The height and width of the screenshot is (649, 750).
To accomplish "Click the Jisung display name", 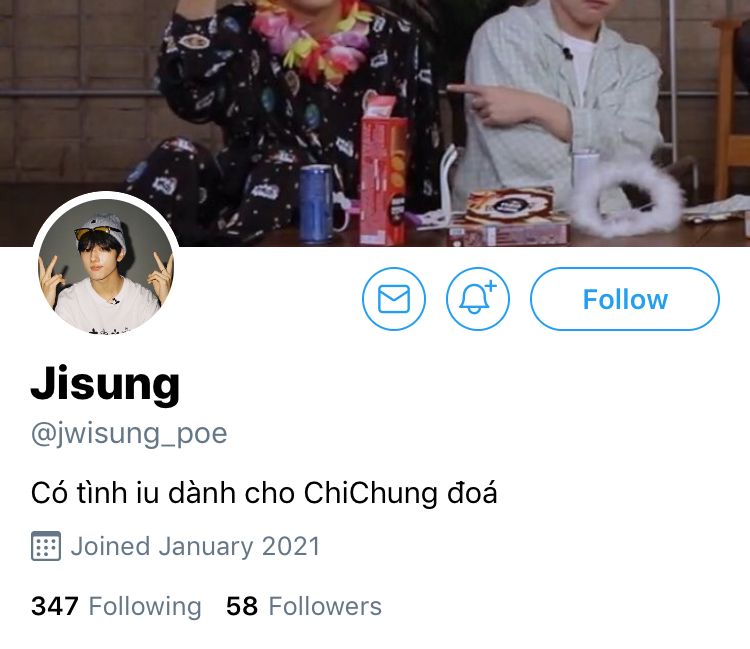I will pyautogui.click(x=105, y=385).
